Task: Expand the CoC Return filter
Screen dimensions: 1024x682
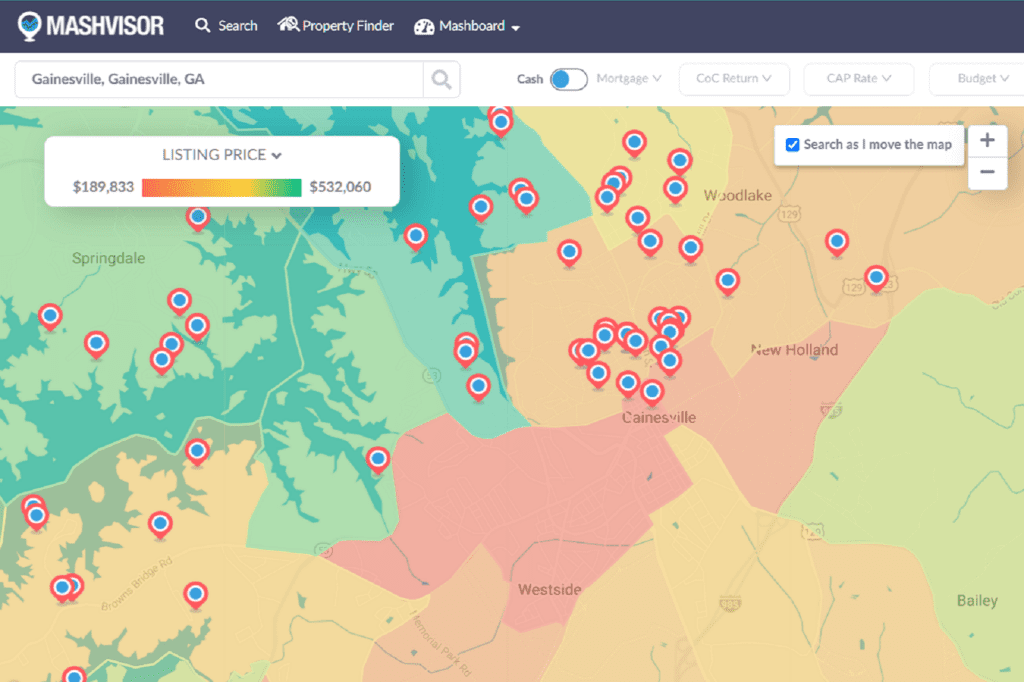Action: tap(734, 78)
